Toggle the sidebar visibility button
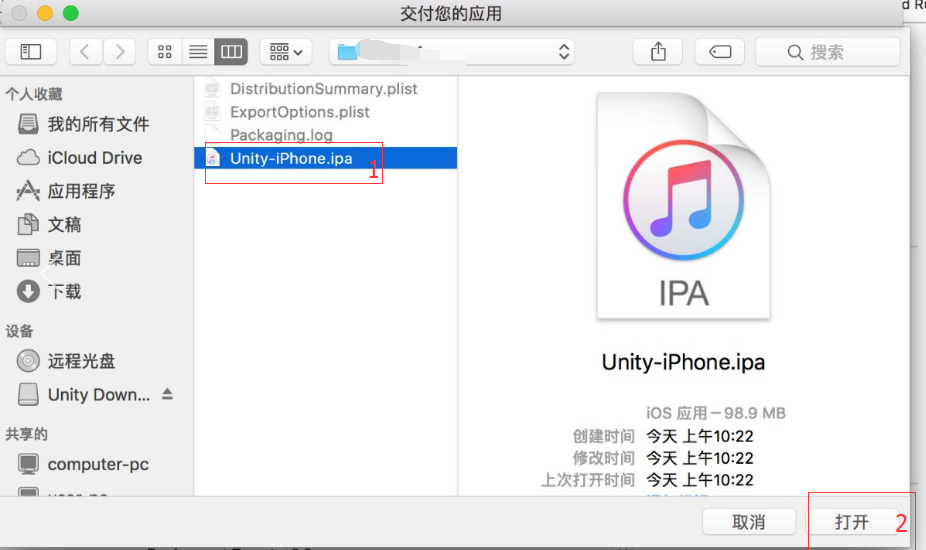The height and width of the screenshot is (550, 926). (31, 52)
